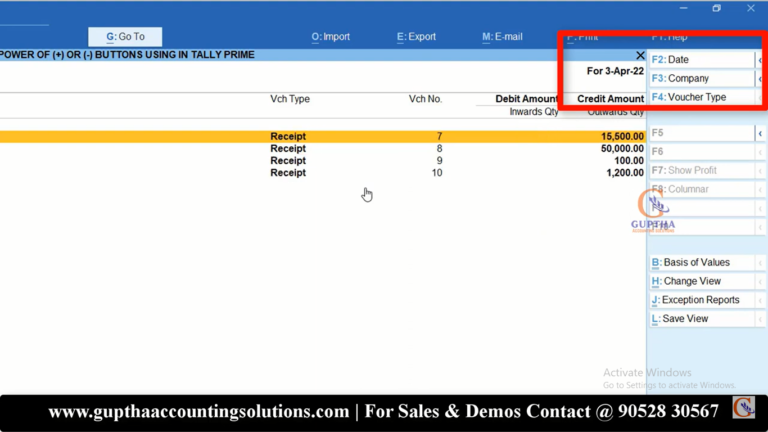Open the G: Go To button
Image resolution: width=768 pixels, height=432 pixels.
coord(125,37)
